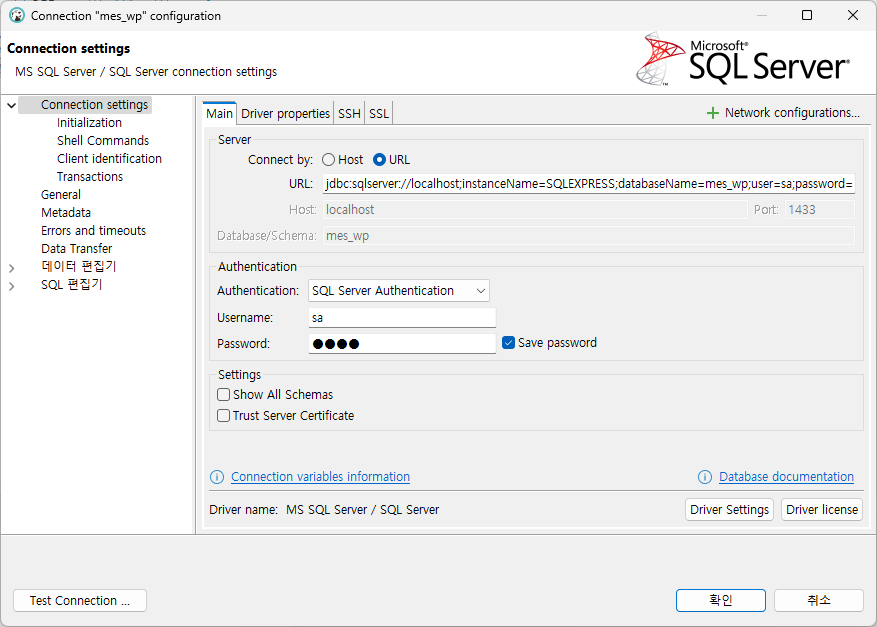The height and width of the screenshot is (627, 877).
Task: Click the Driver license button
Action: click(x=822, y=510)
